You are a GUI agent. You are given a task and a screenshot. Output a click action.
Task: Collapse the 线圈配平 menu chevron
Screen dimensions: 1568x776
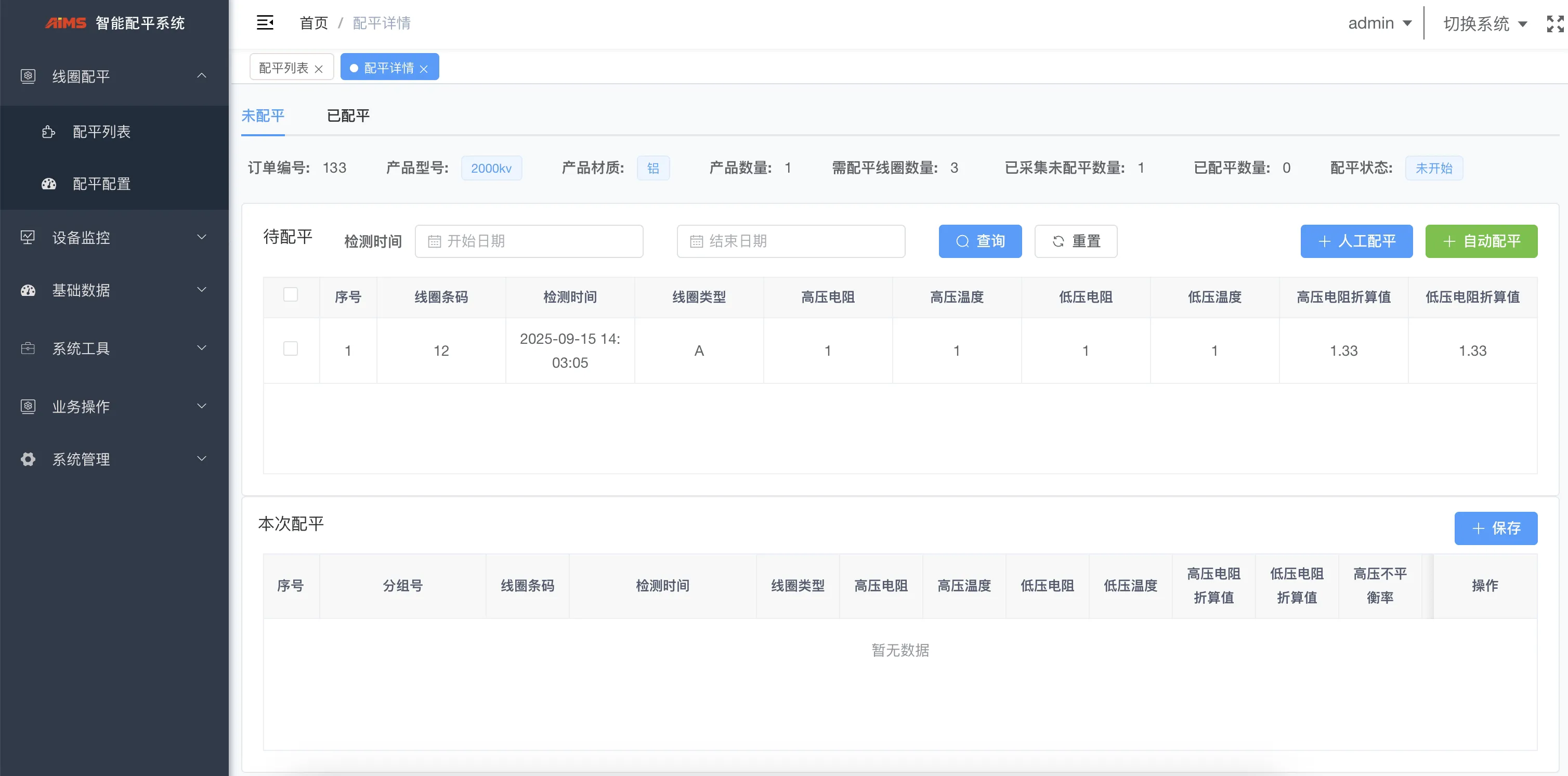tap(202, 75)
